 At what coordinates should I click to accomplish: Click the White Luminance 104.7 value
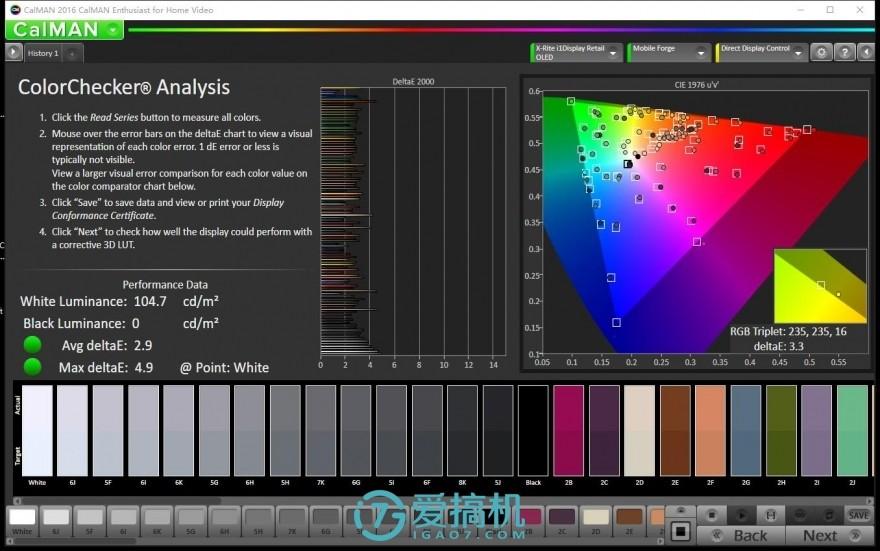click(x=150, y=301)
